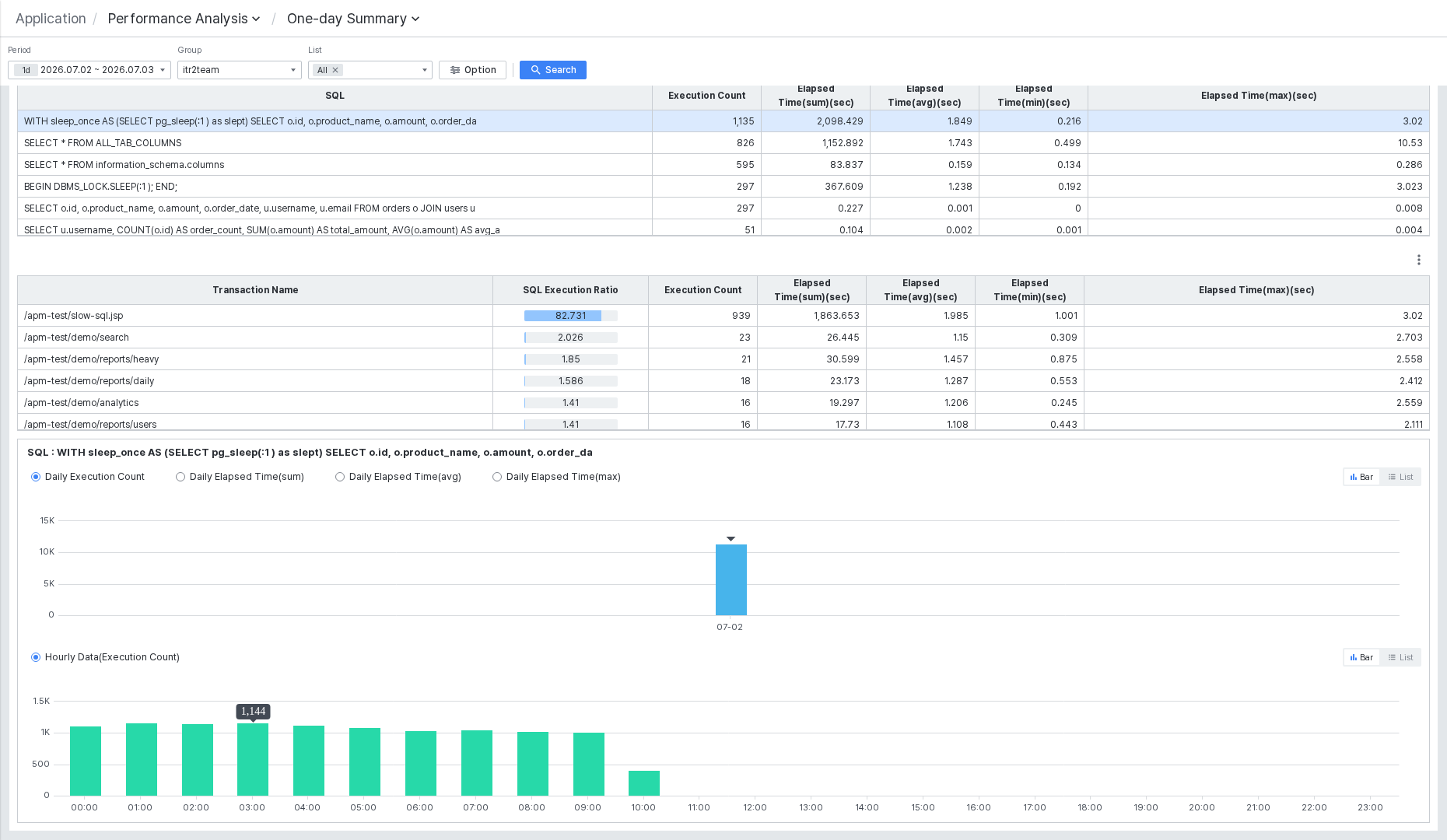Viewport: 1447px width, 840px height.
Task: Switch hourly chart to List view
Action: [x=1401, y=657]
